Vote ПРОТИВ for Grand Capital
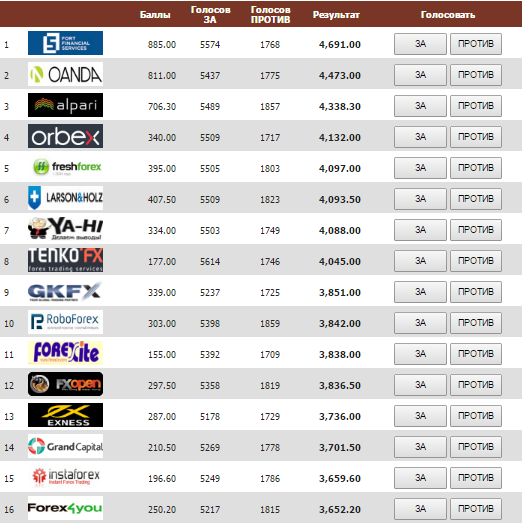522x523 pixels. [x=476, y=447]
